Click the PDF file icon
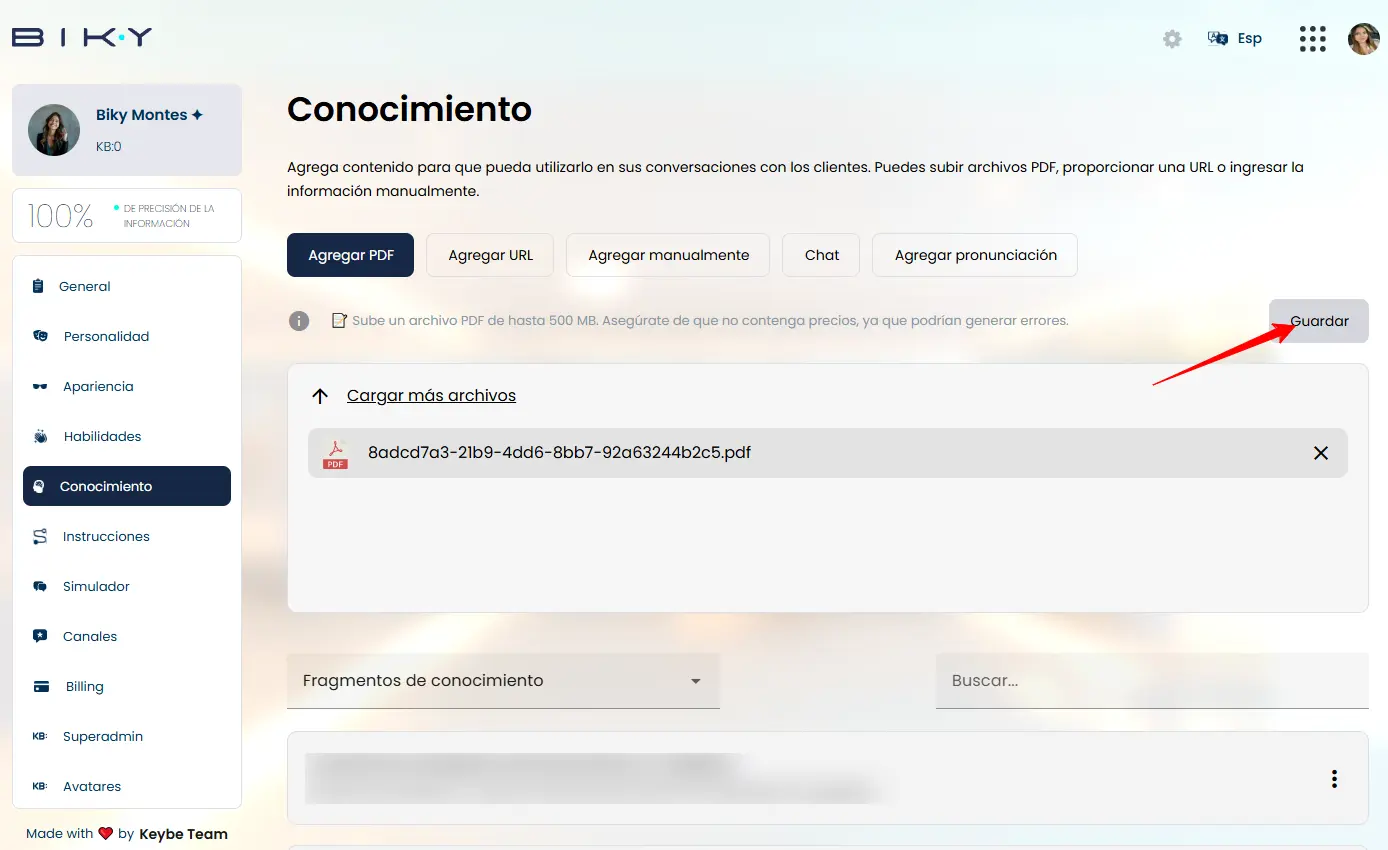 (x=335, y=453)
